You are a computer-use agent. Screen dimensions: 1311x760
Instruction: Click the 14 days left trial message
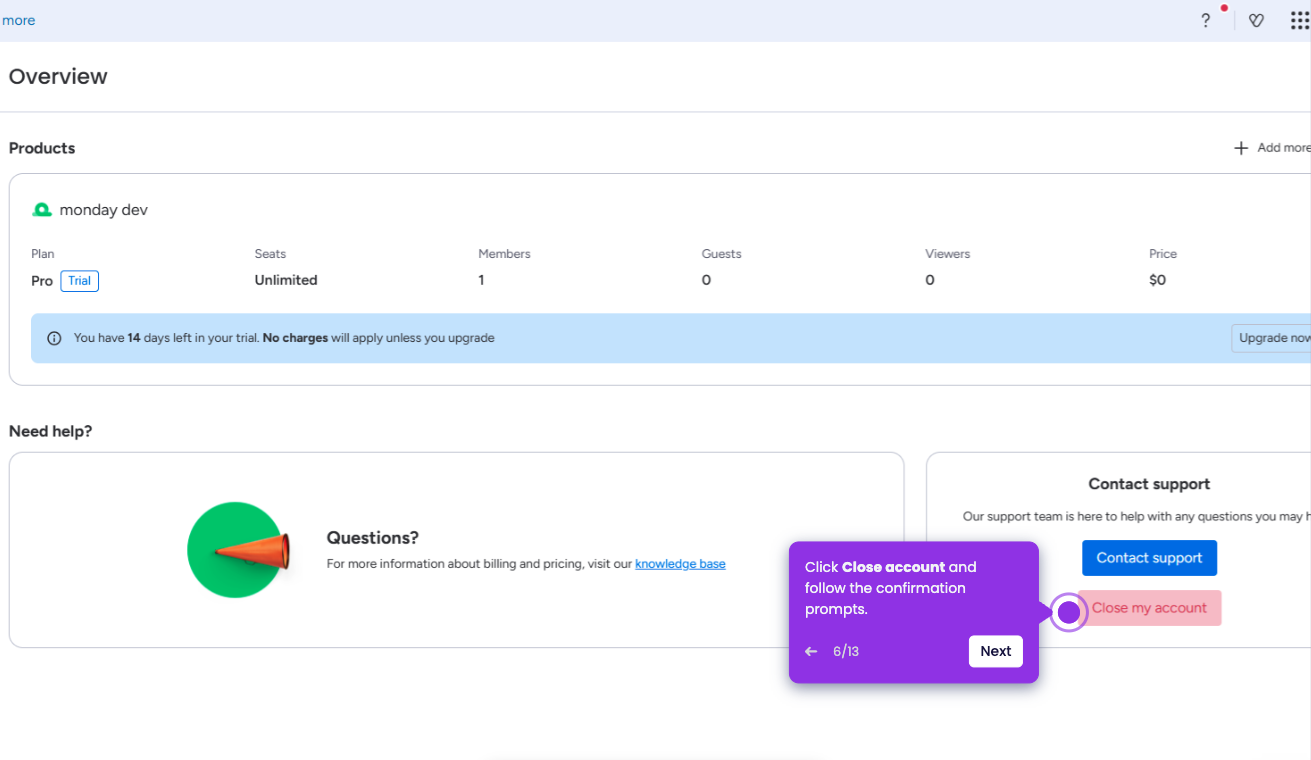tap(284, 338)
